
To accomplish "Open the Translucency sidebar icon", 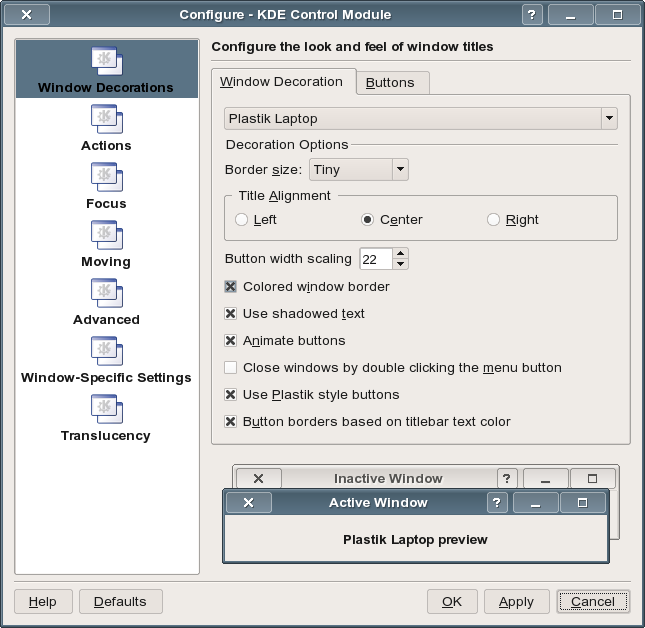I will pos(107,409).
